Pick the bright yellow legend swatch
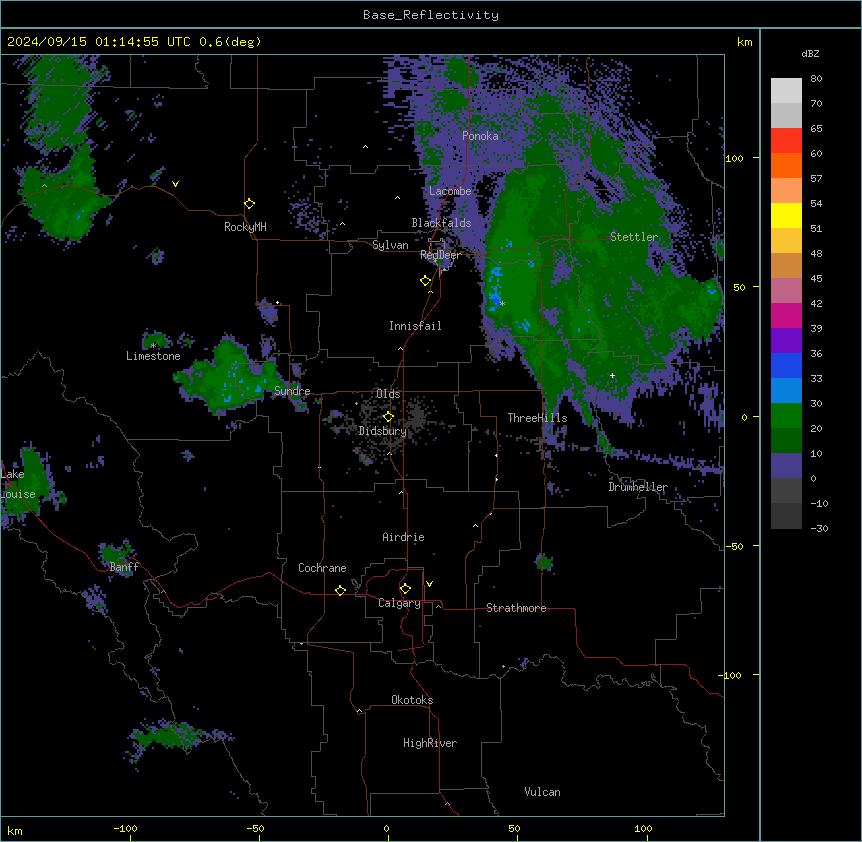 (x=786, y=215)
